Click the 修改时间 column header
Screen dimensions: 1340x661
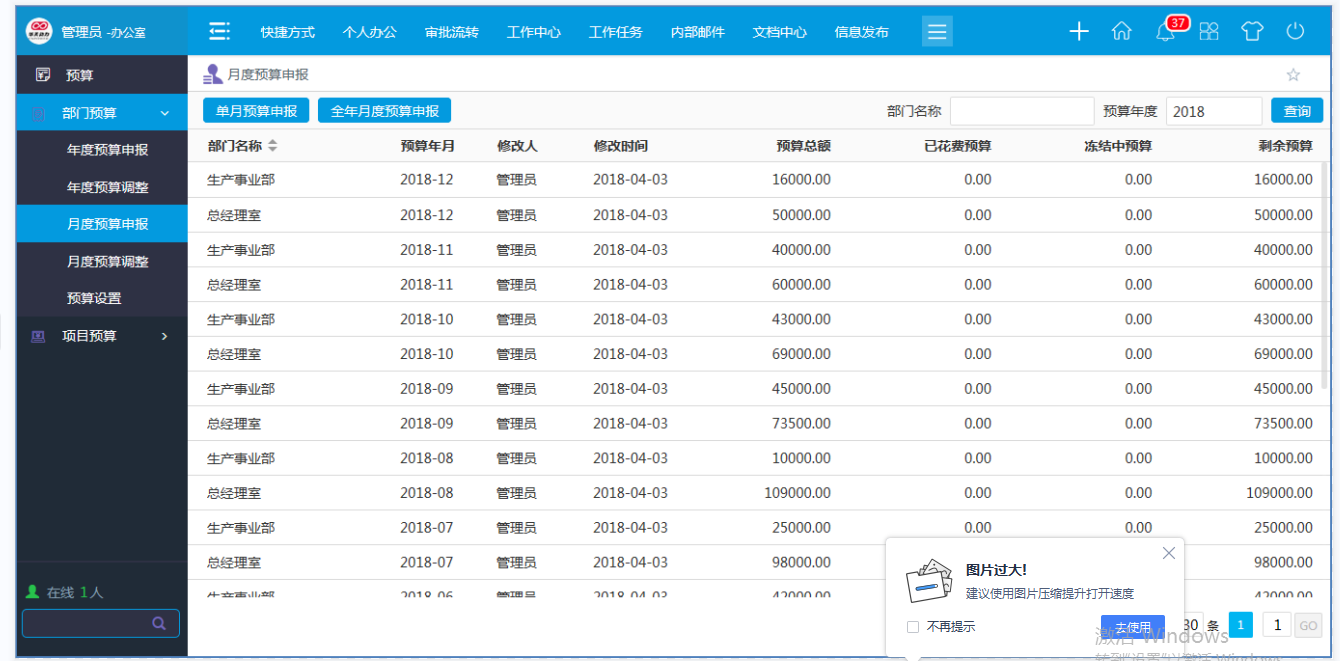[x=620, y=146]
